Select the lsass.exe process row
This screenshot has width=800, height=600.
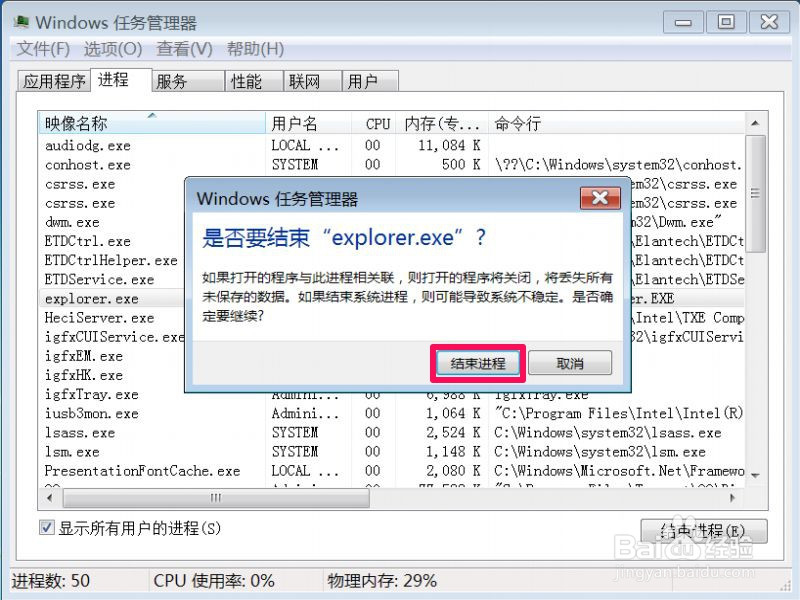click(391, 433)
